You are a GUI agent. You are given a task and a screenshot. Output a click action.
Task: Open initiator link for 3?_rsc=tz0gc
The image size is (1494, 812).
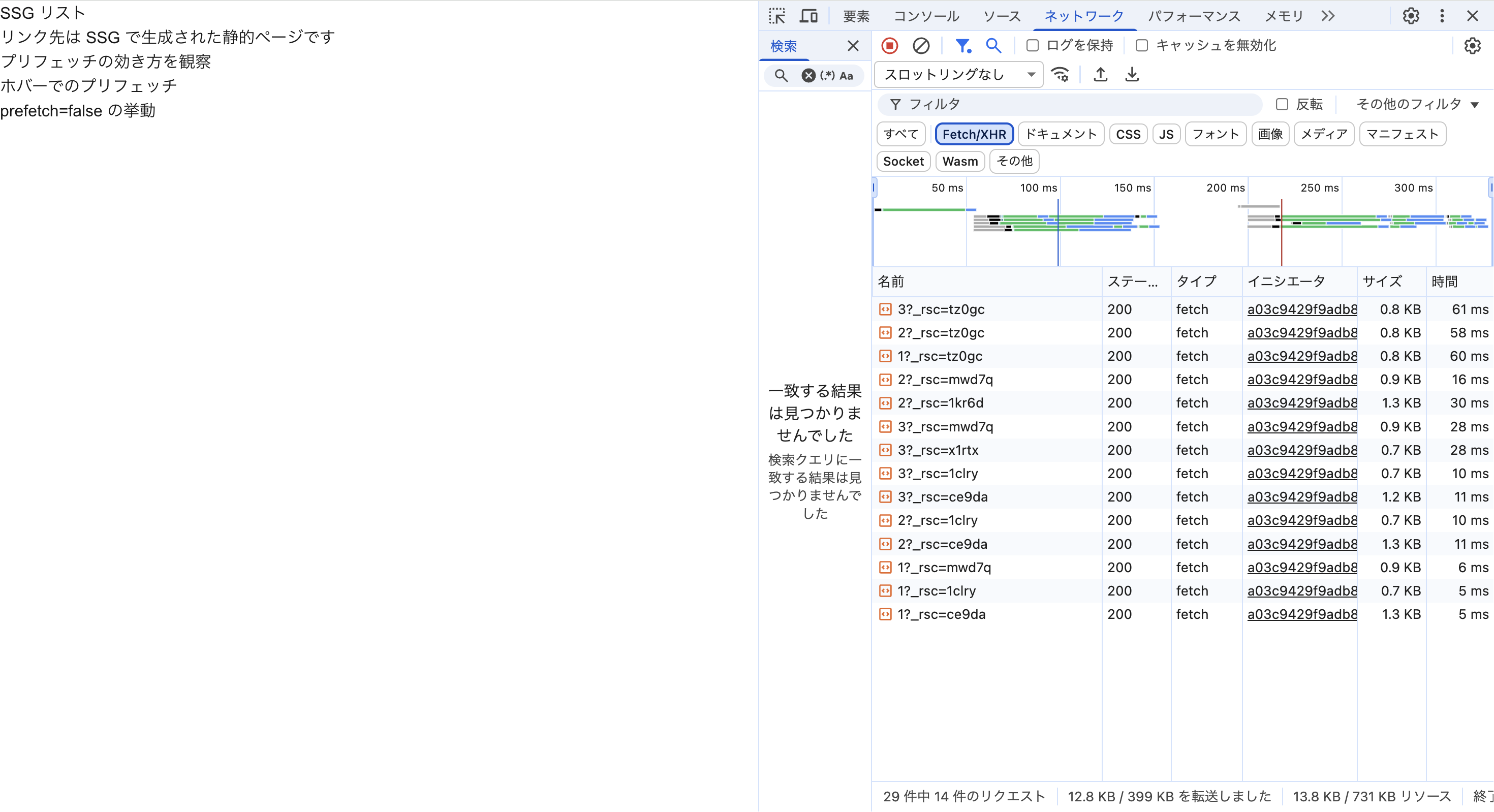pyautogui.click(x=1301, y=309)
